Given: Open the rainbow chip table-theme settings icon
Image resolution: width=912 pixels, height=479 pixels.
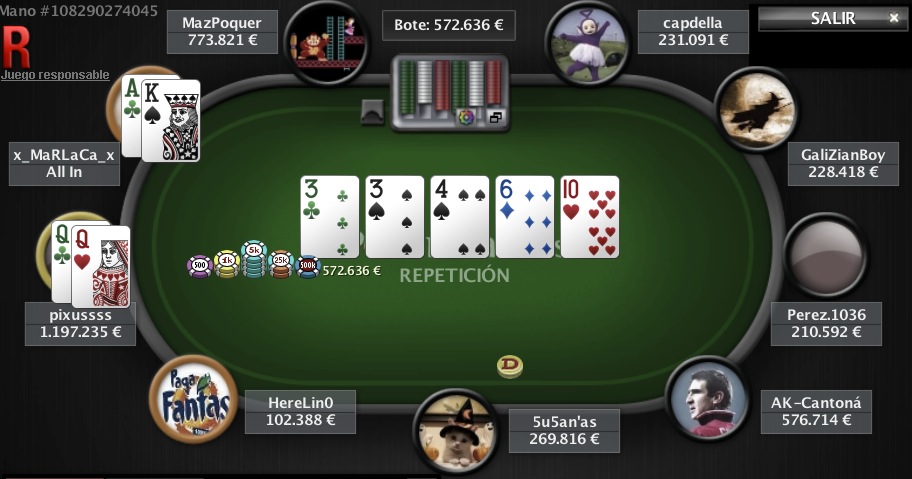Looking at the screenshot, I should [x=466, y=117].
